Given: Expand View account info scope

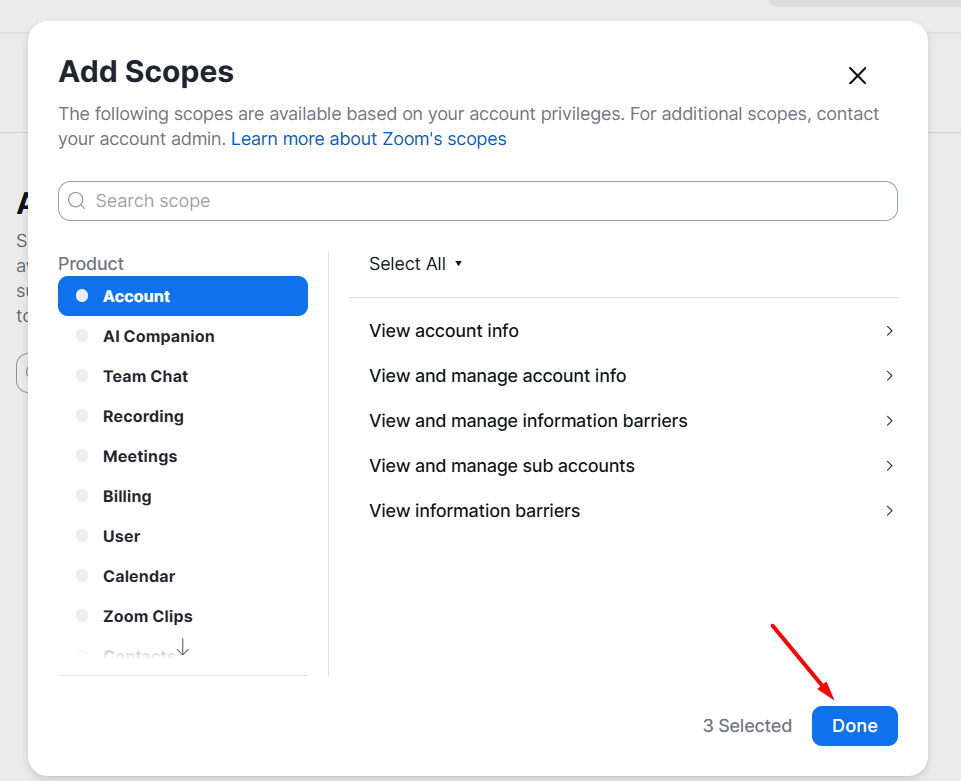Looking at the screenshot, I should point(889,331).
